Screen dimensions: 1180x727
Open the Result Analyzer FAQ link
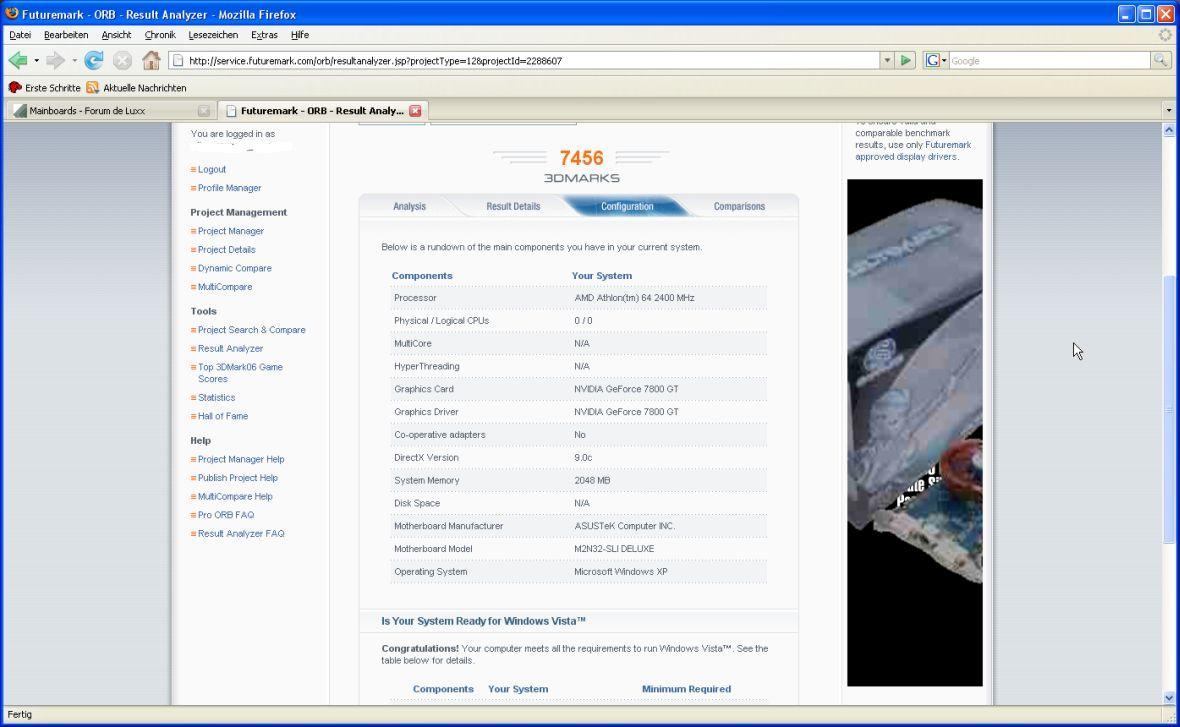241,534
